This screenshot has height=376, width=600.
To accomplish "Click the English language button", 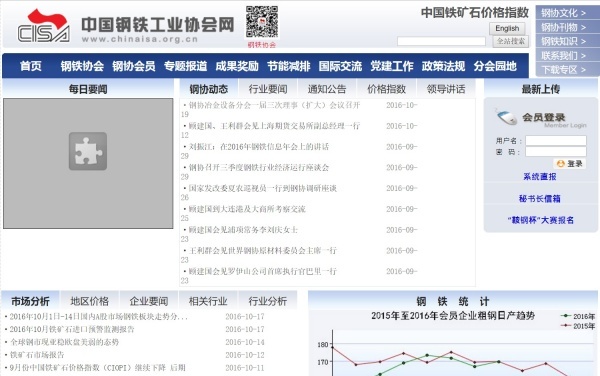I will tap(507, 28).
